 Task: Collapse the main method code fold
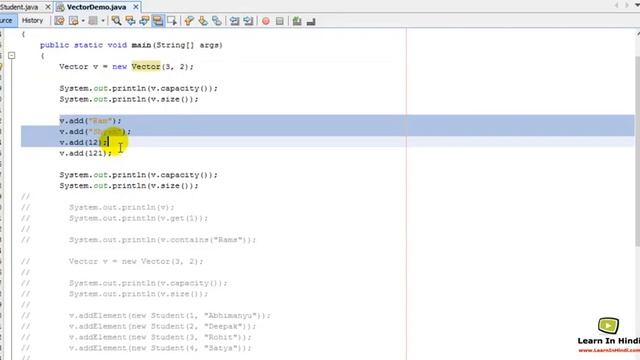point(11,56)
